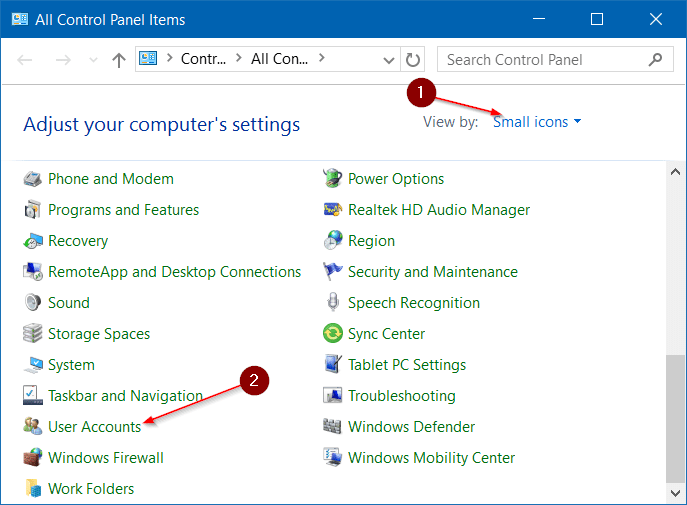The width and height of the screenshot is (687, 505).
Task: Open the Programs and Features link
Action: pyautogui.click(x=124, y=210)
